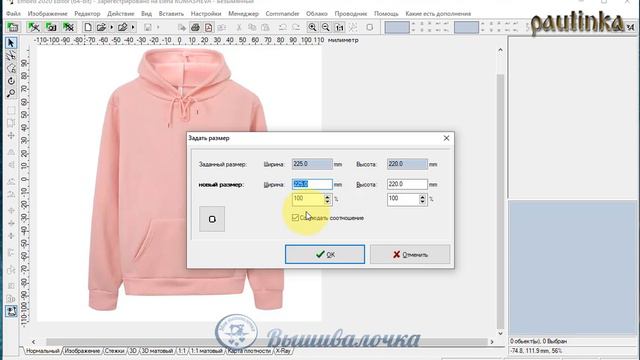Click the scissors cut icon in top toolbar
Viewport: 640px width, 360px height.
[x=239, y=27]
